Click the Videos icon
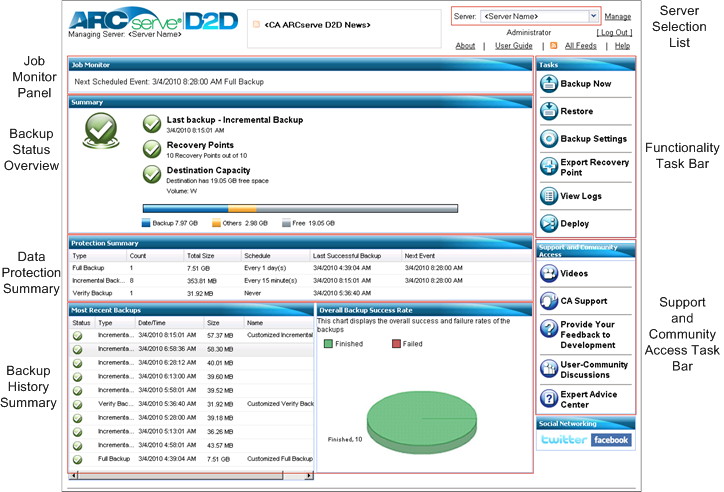 point(549,273)
